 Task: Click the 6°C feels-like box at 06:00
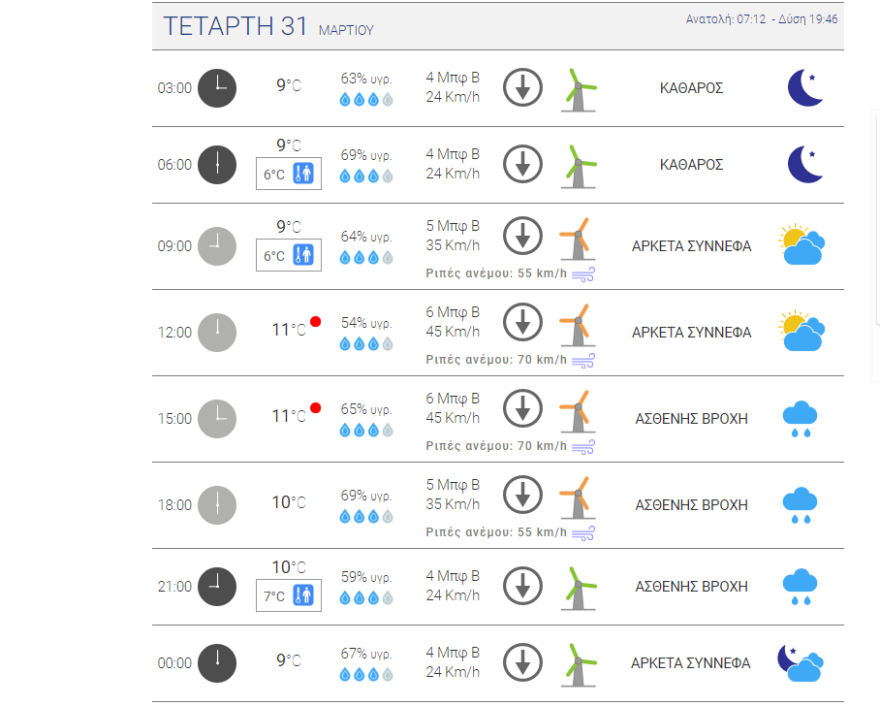click(288, 174)
